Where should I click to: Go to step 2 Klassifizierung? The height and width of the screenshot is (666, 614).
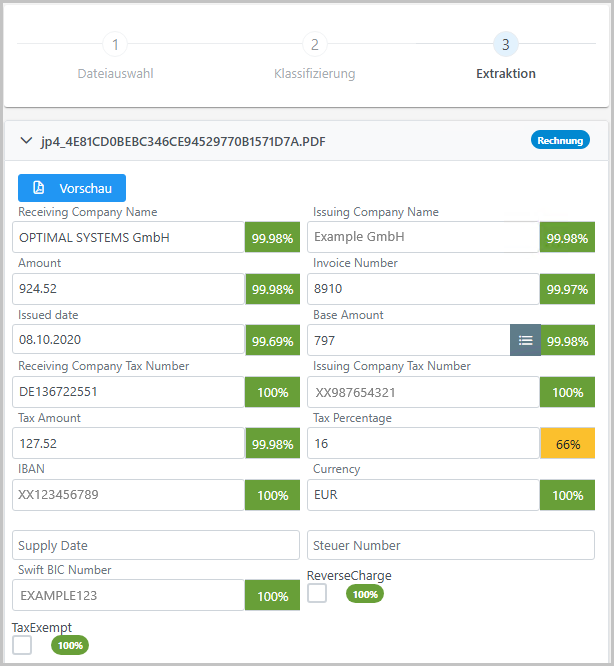(x=314, y=45)
